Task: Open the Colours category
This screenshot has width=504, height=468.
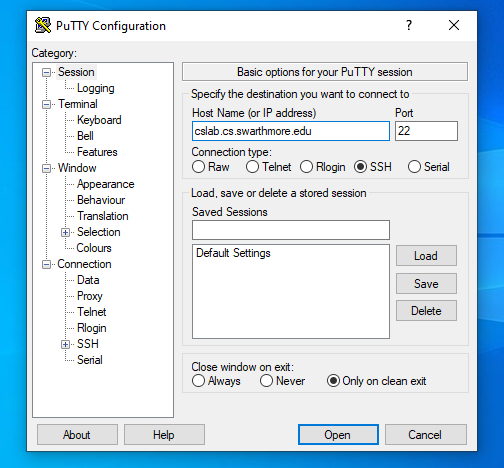Action: tap(94, 248)
